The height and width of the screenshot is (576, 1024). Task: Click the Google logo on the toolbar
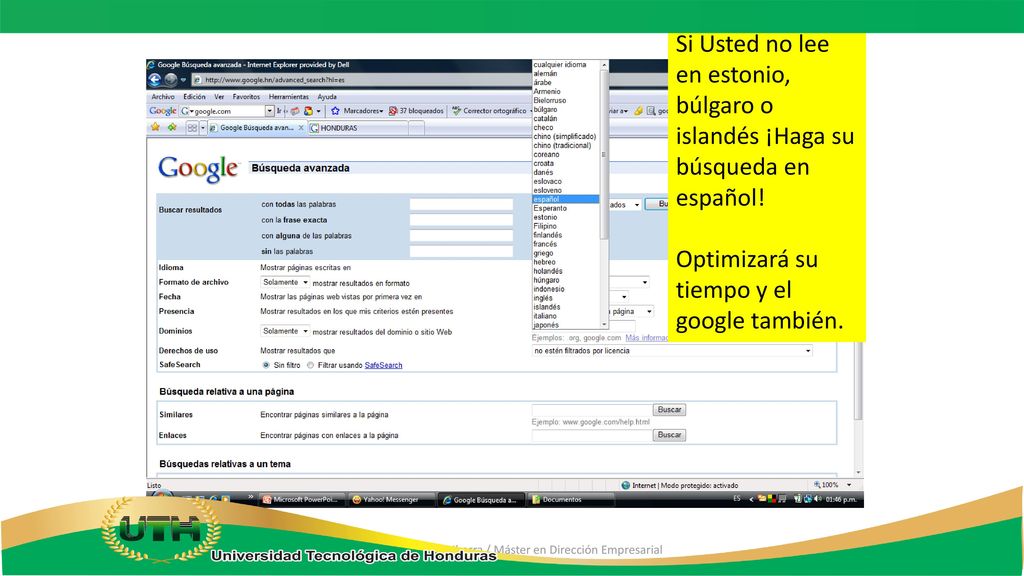[x=163, y=111]
